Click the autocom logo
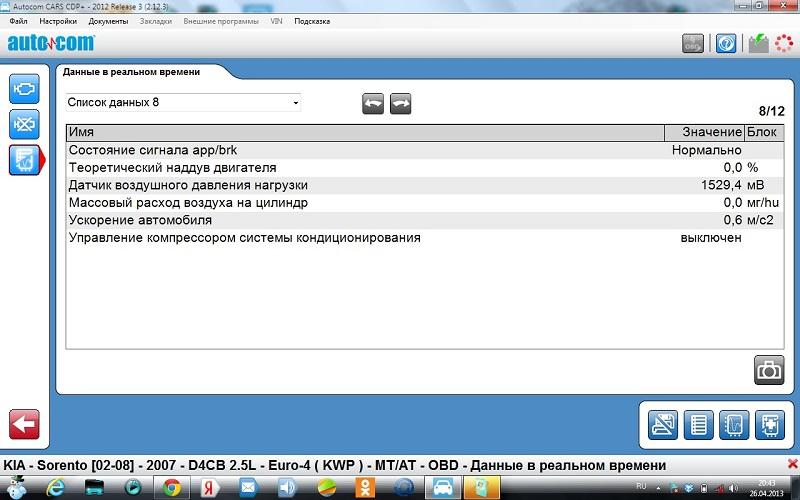Viewport: 800px width, 500px height. pyautogui.click(x=51, y=43)
